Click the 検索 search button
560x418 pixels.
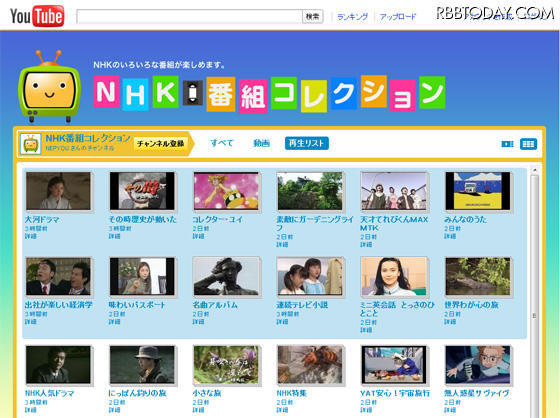click(x=312, y=16)
